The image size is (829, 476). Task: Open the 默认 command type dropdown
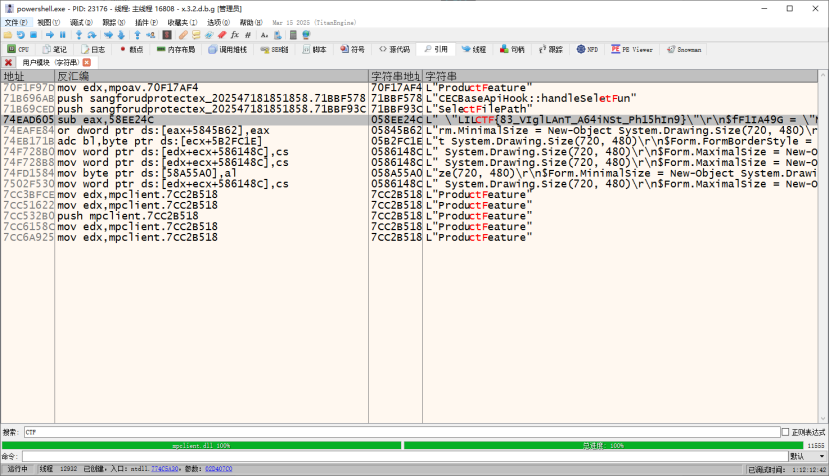(x=805, y=456)
